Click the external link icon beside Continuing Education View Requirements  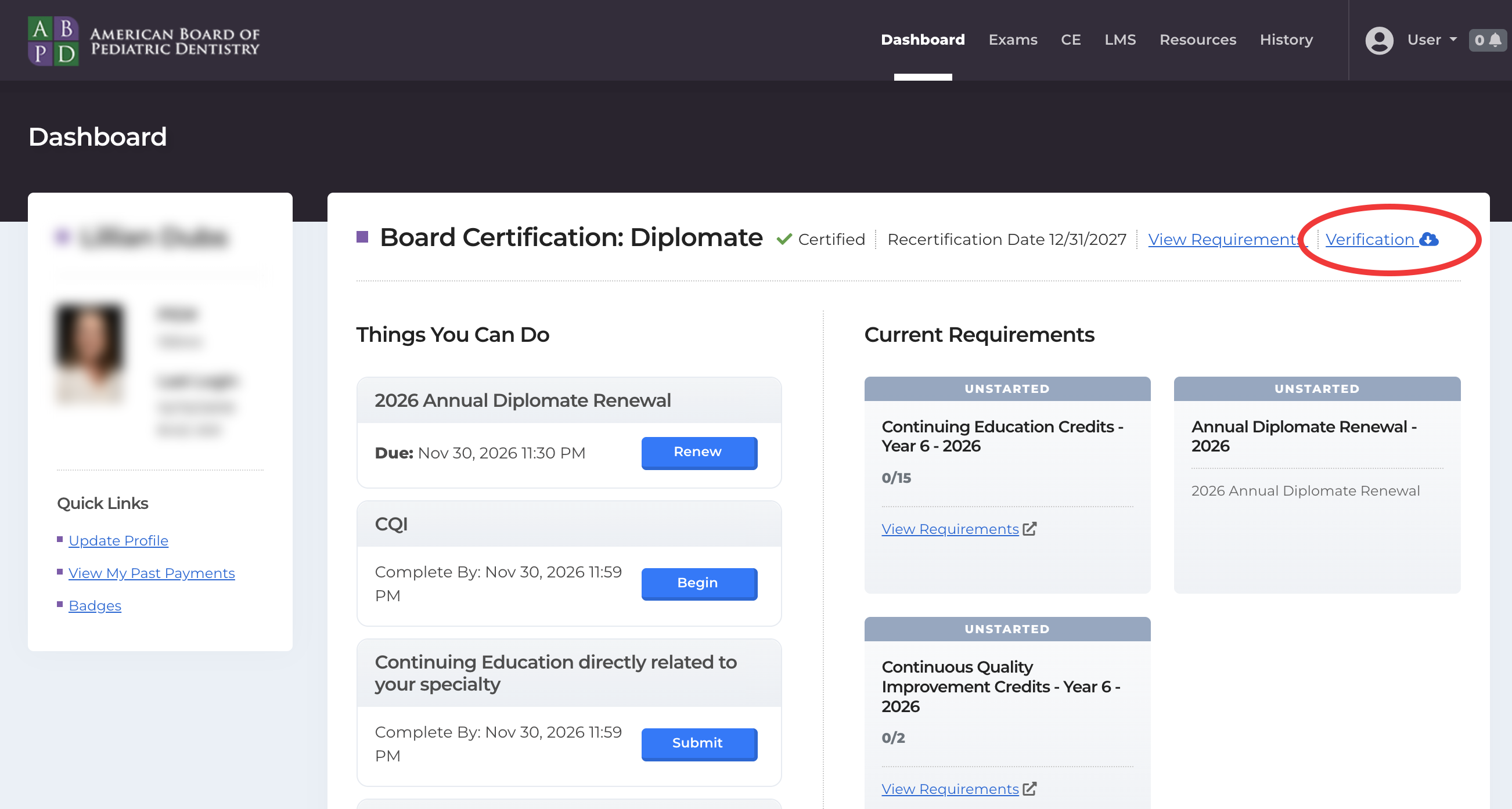pyautogui.click(x=1029, y=529)
